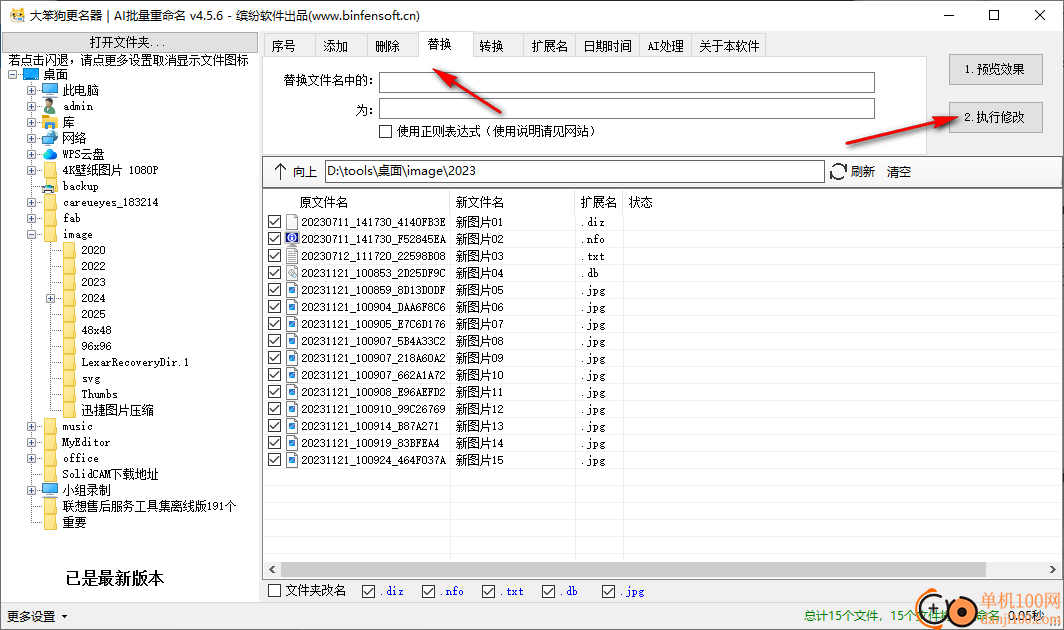The image size is (1064, 630).
Task: Open the AI处理 tab
Action: click(x=665, y=45)
